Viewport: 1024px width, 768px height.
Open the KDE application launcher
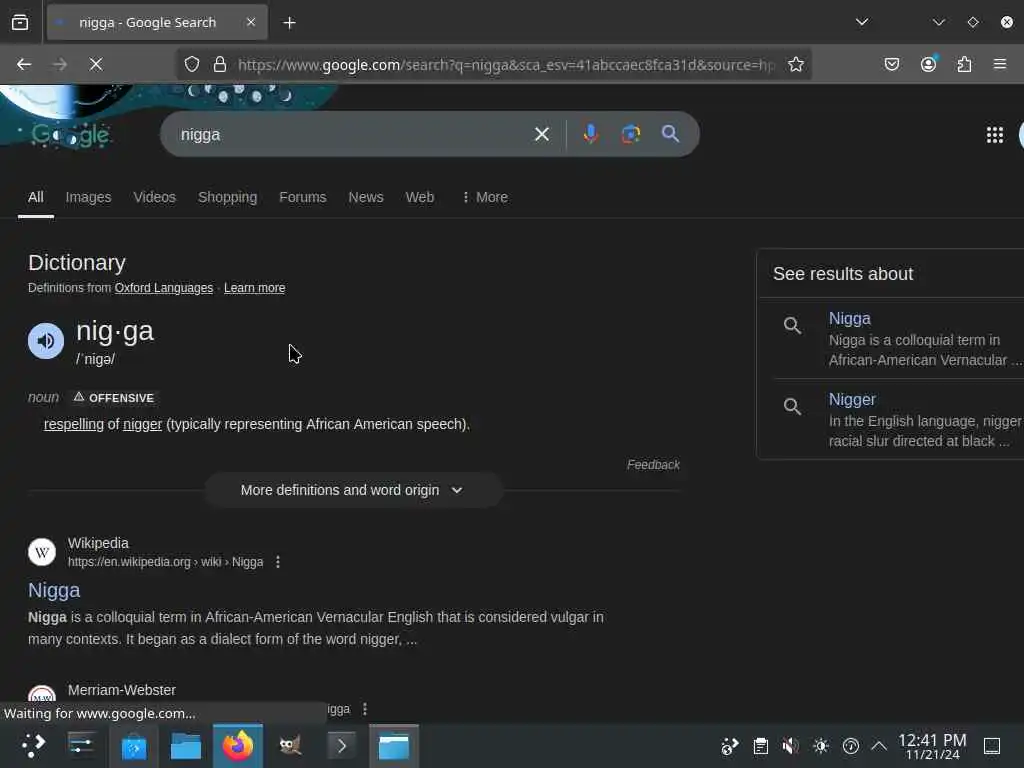coord(33,746)
